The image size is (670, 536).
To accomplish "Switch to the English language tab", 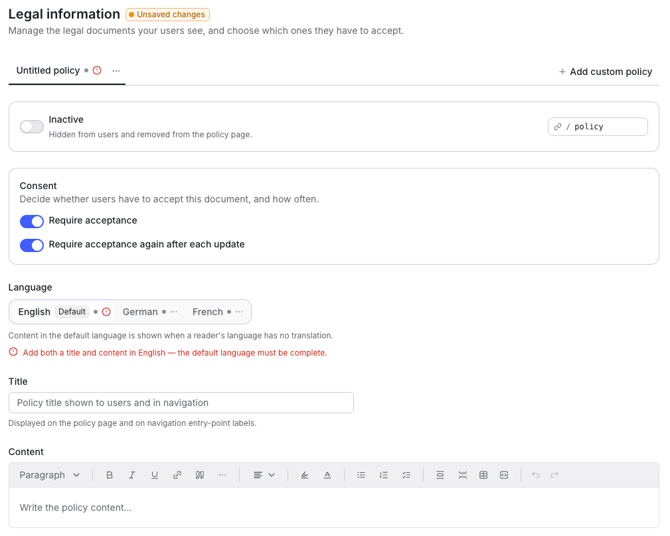I will [34, 312].
